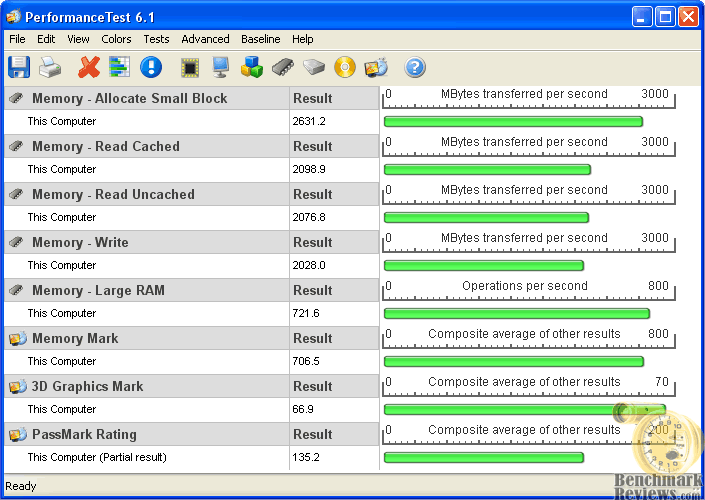The image size is (705, 500).
Task: Click the 2028.0 result value
Action: pyautogui.click(x=309, y=265)
